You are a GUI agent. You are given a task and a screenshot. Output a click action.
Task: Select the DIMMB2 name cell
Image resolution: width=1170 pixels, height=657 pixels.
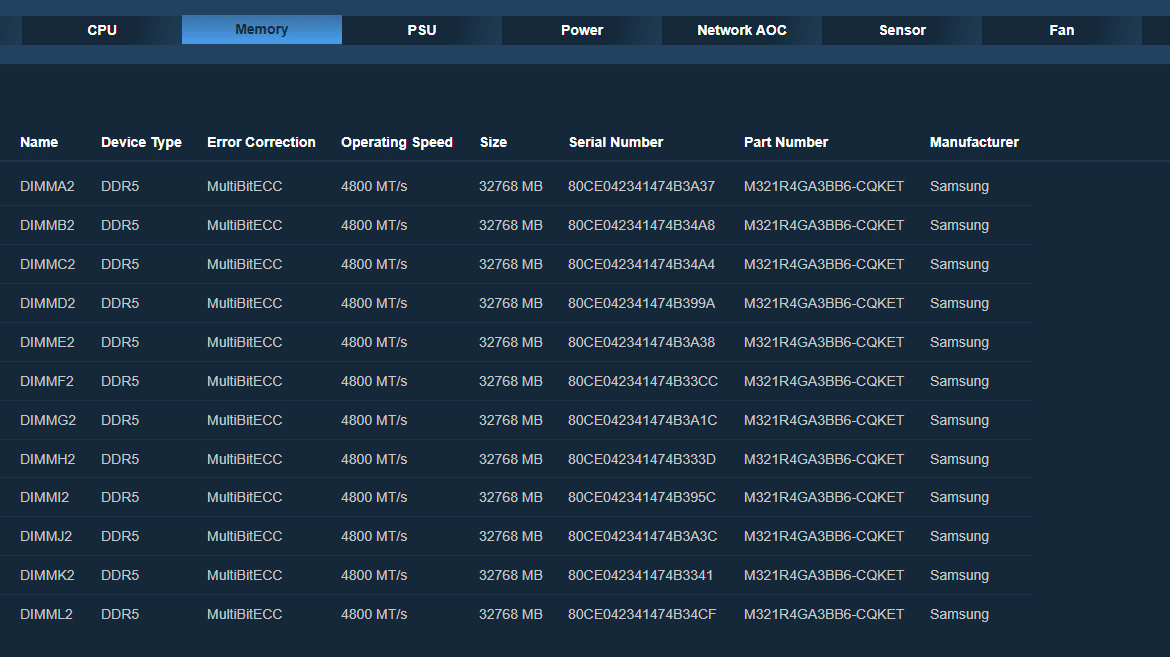(47, 225)
